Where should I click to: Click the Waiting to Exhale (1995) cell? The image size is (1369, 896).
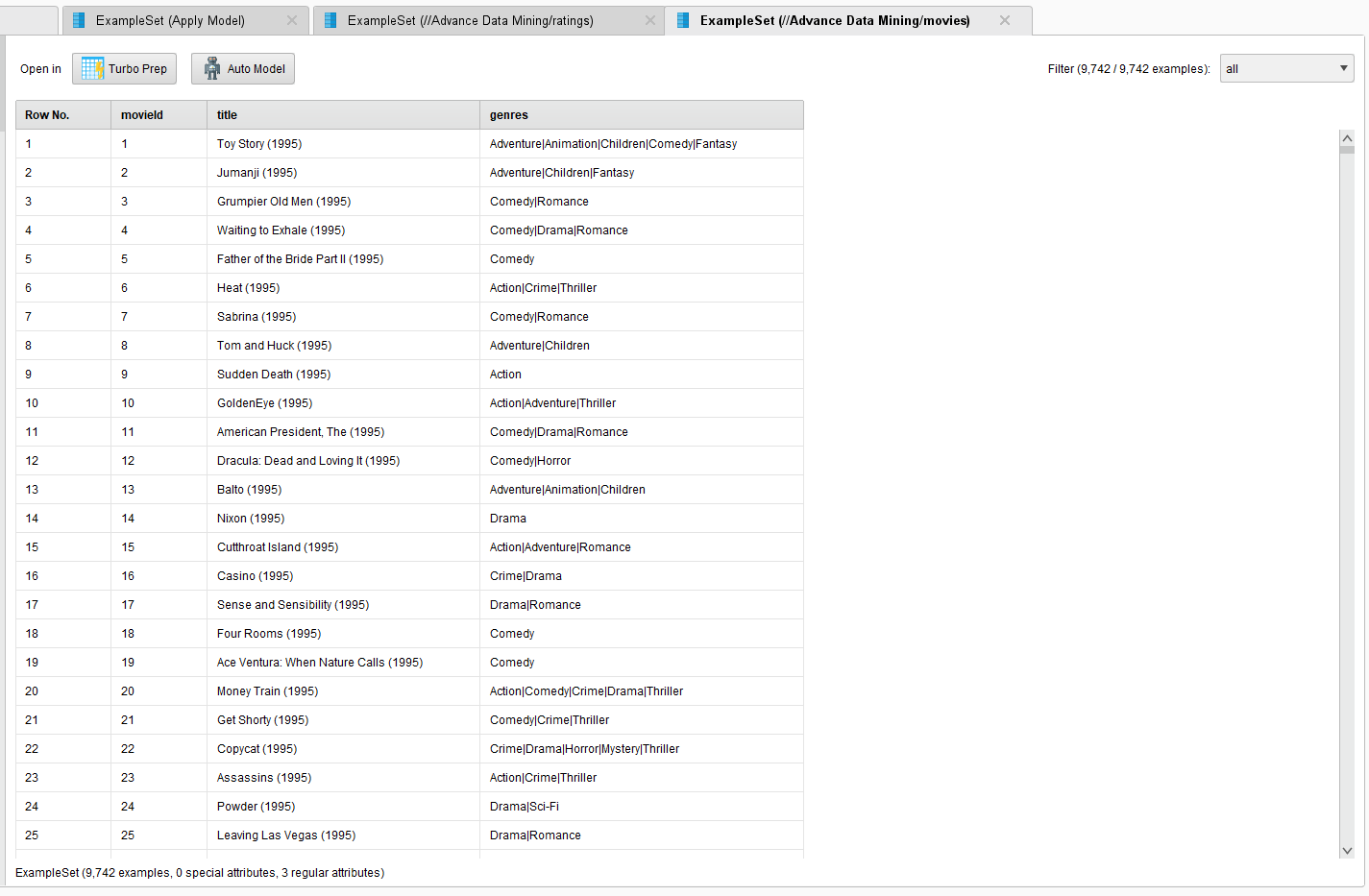[343, 230]
